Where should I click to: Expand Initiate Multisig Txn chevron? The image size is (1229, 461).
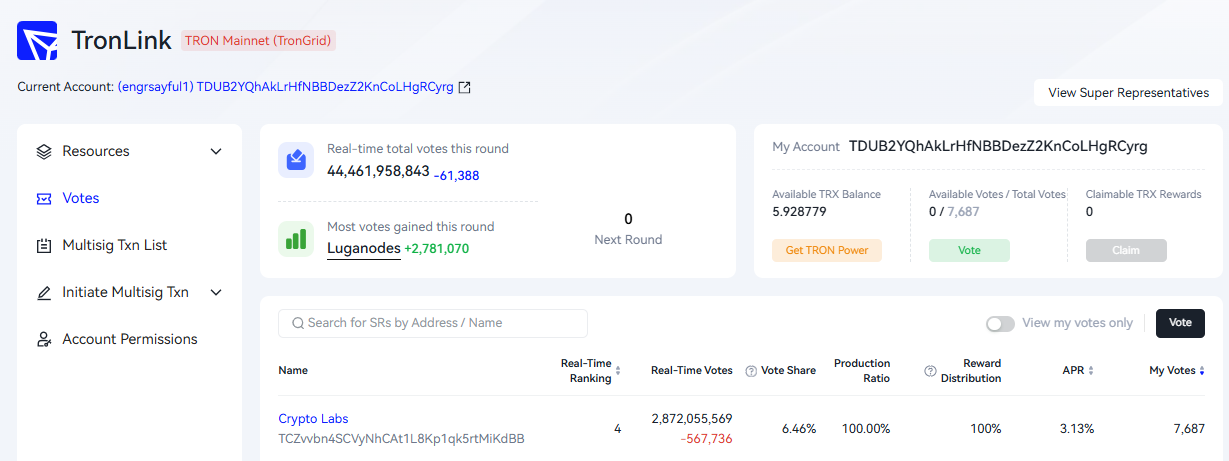point(216,293)
